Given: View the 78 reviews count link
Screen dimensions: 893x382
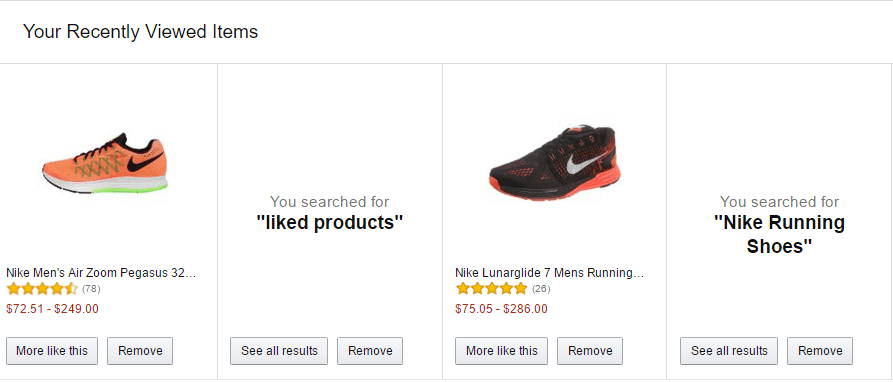Looking at the screenshot, I should point(91,289).
